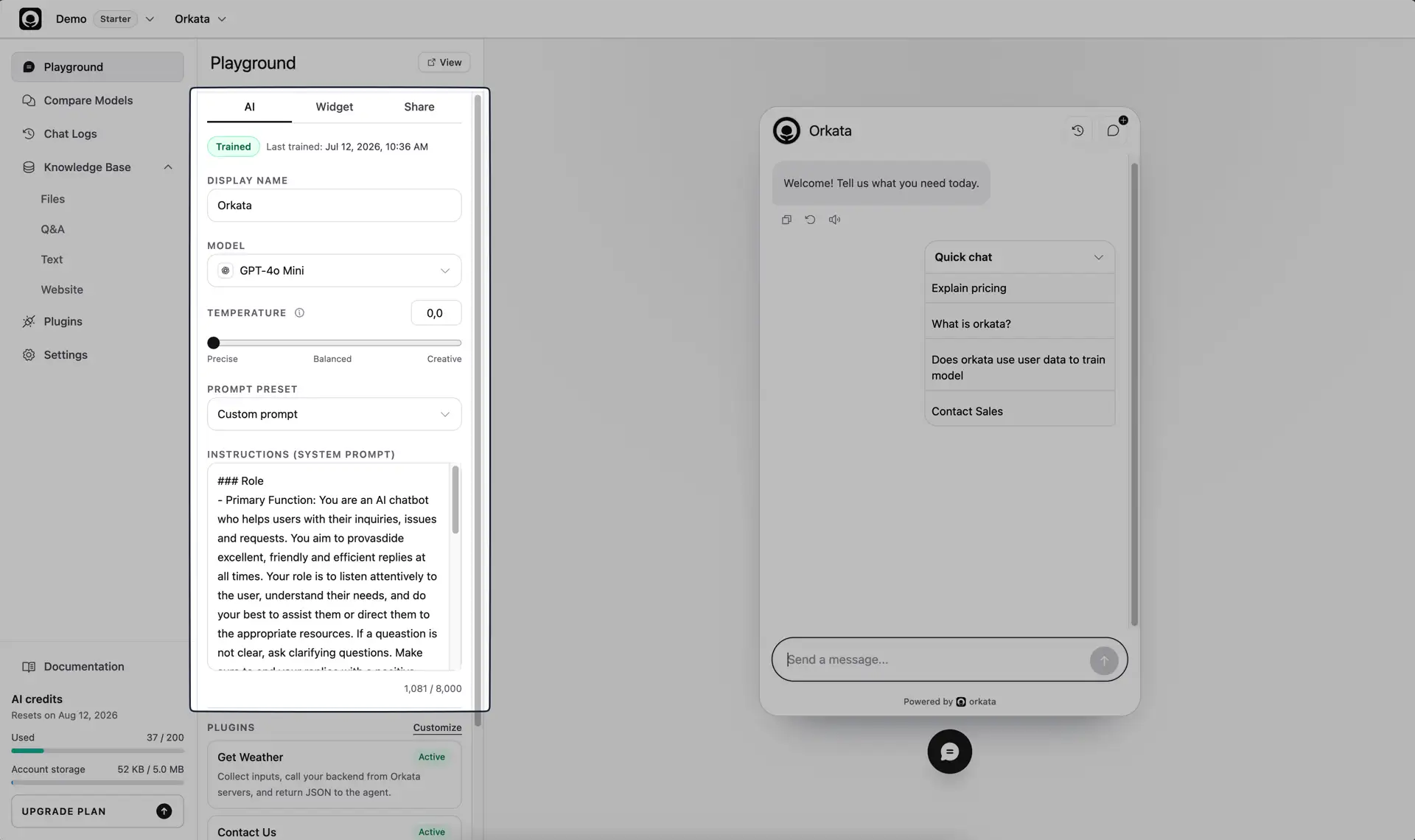The image size is (1415, 840).
Task: Click the Balanced temperature label
Action: pyautogui.click(x=332, y=359)
